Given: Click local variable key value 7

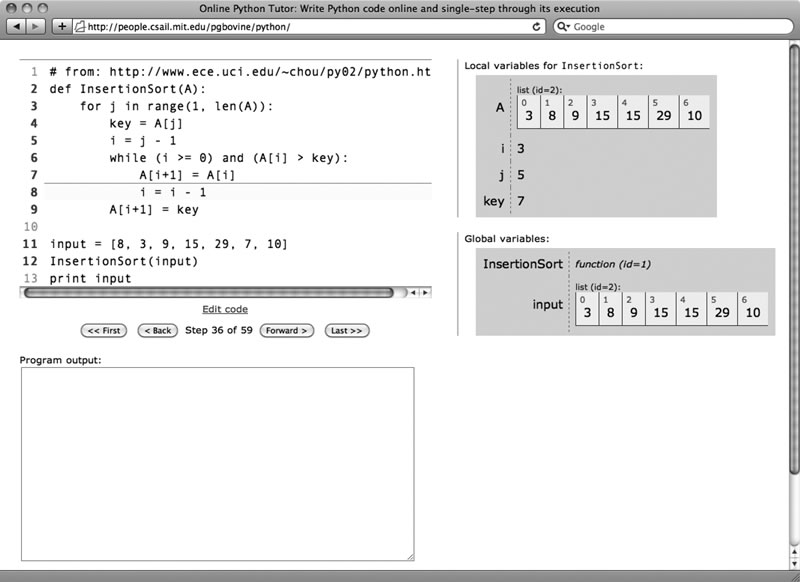Looking at the screenshot, I should point(520,201).
